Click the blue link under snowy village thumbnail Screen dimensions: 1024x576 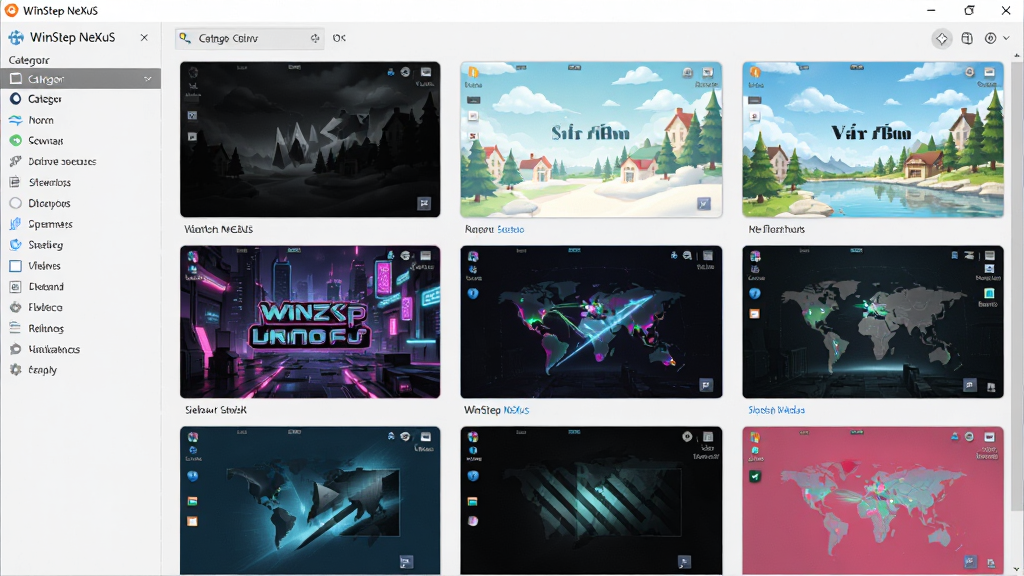[x=511, y=230]
